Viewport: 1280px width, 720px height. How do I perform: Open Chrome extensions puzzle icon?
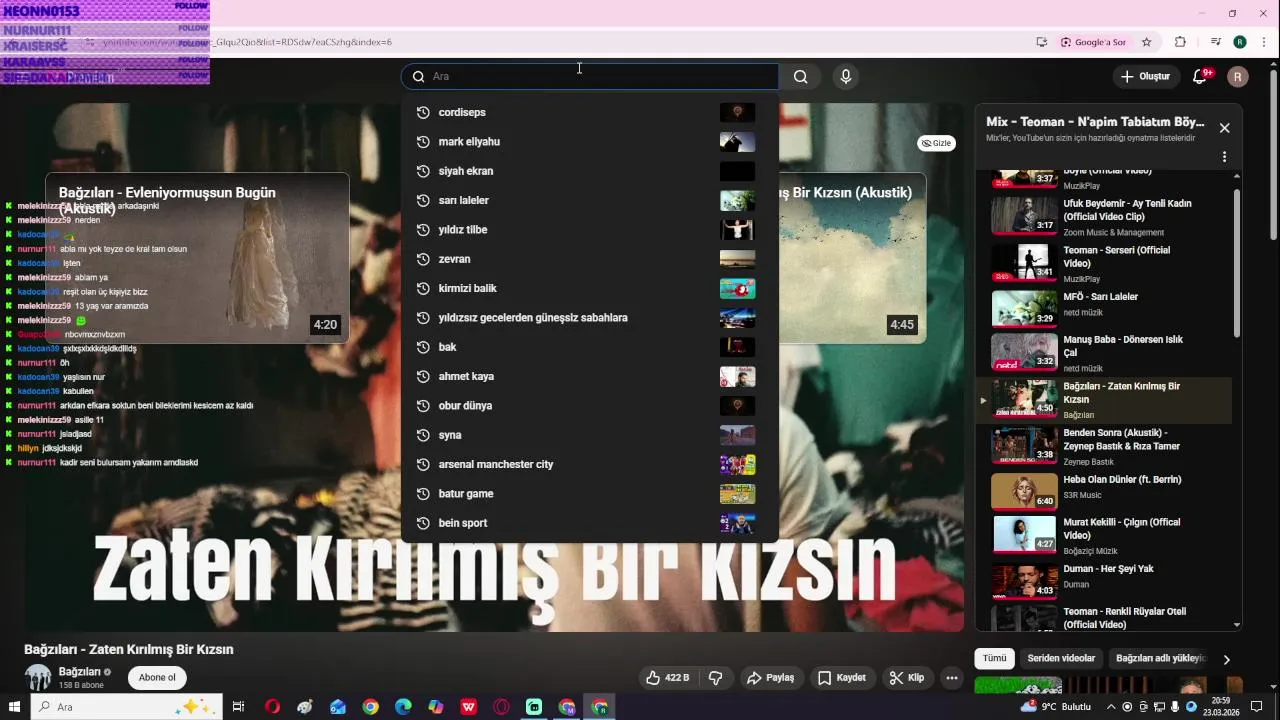tap(1180, 42)
